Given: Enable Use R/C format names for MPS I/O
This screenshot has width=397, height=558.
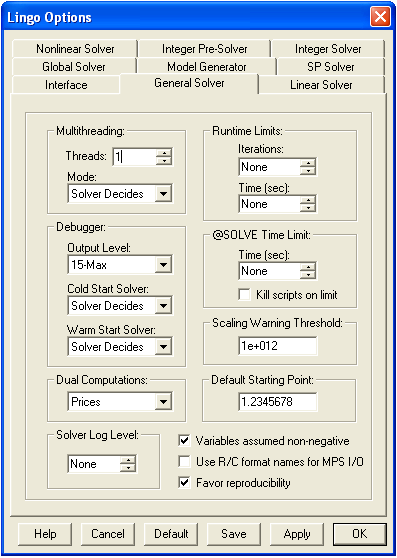Looking at the screenshot, I should (x=184, y=462).
